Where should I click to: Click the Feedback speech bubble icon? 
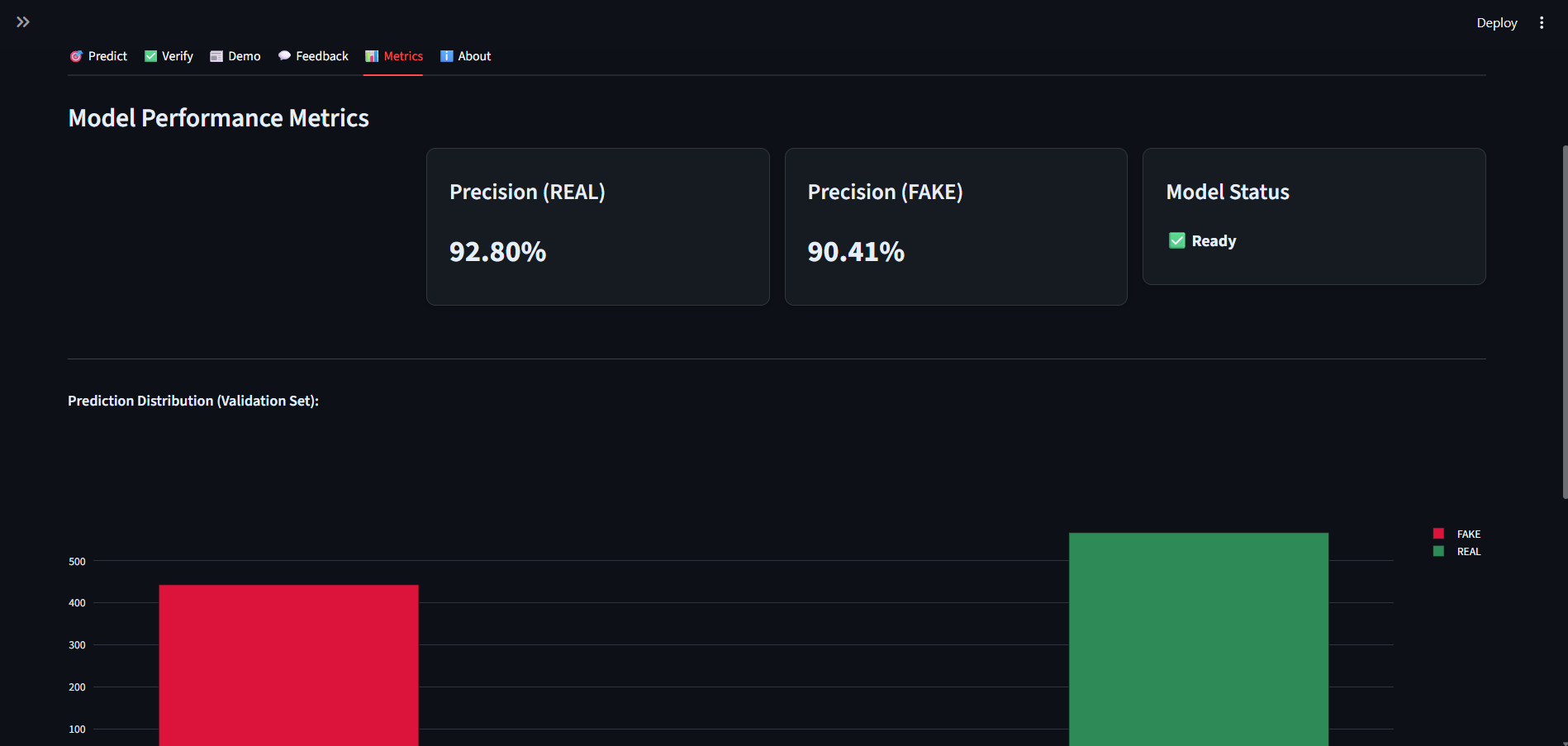click(x=284, y=56)
